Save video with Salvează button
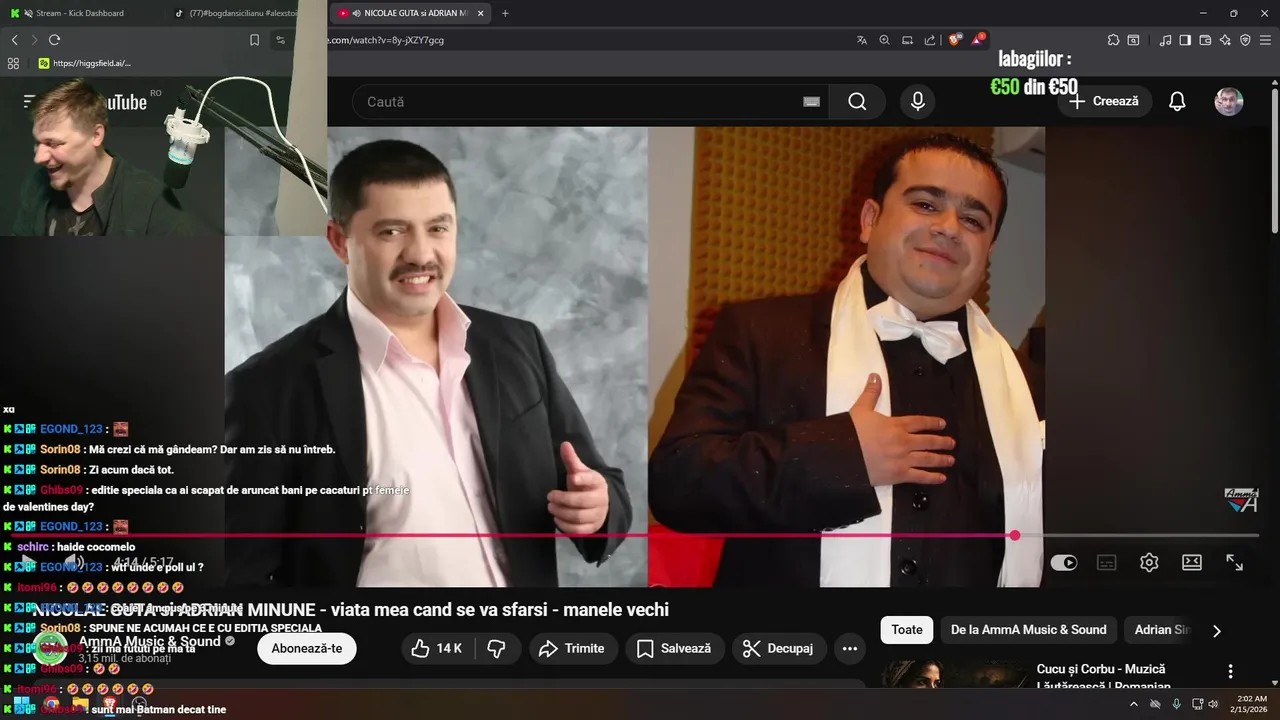 [x=675, y=649]
